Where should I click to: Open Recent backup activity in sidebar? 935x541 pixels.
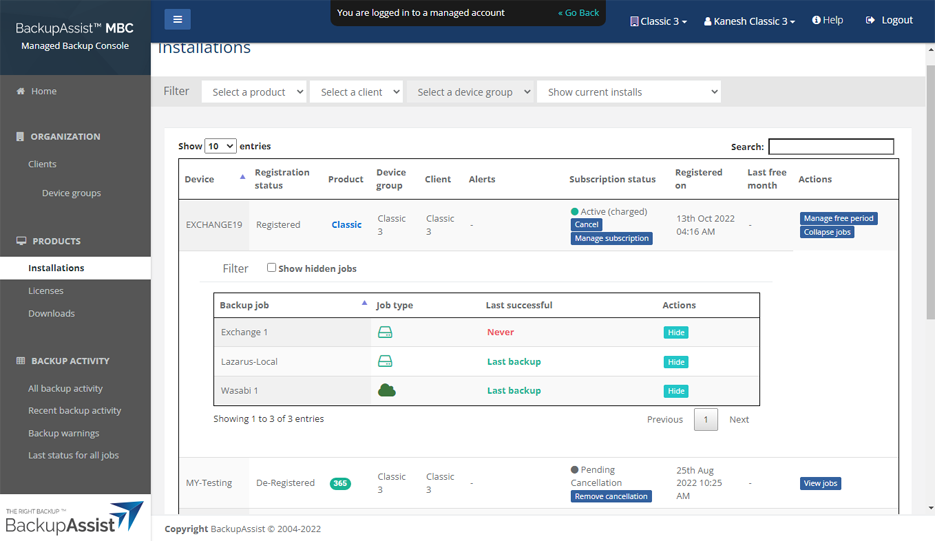click(x=75, y=410)
